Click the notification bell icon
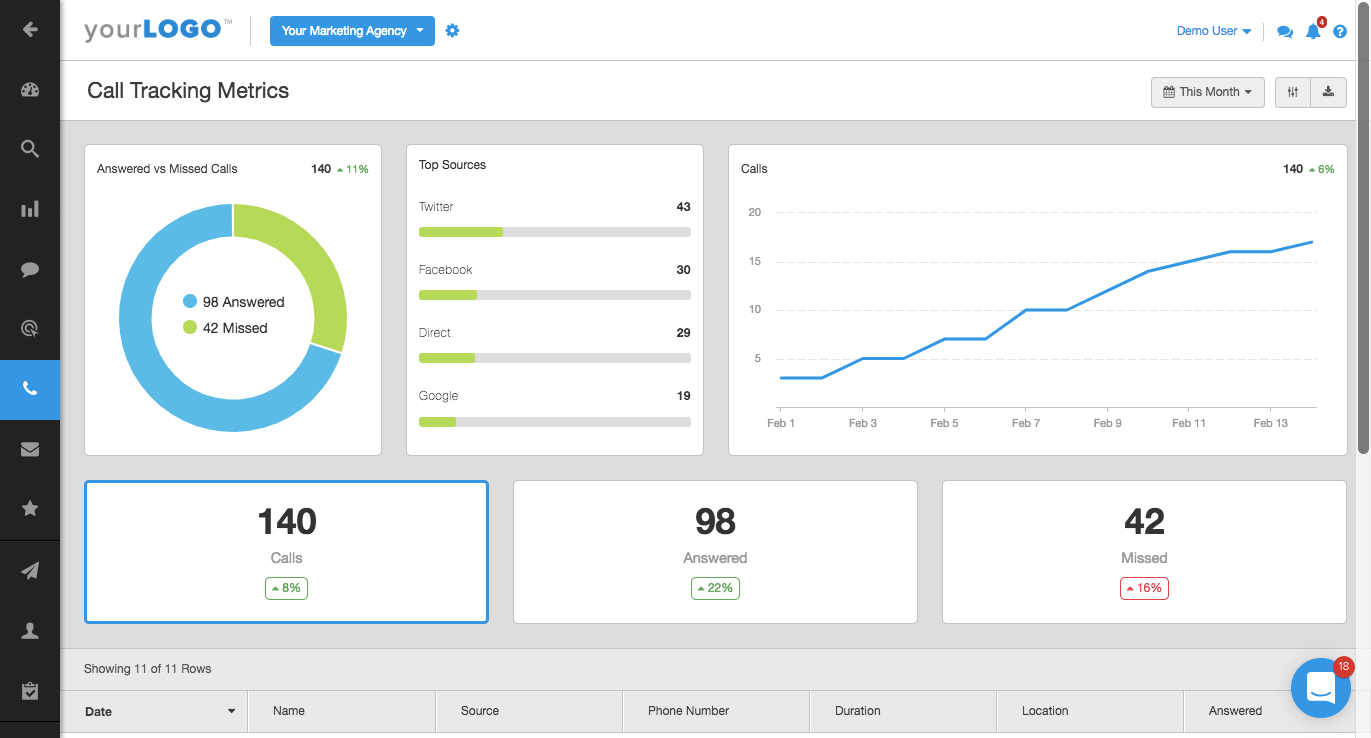 [x=1313, y=32]
